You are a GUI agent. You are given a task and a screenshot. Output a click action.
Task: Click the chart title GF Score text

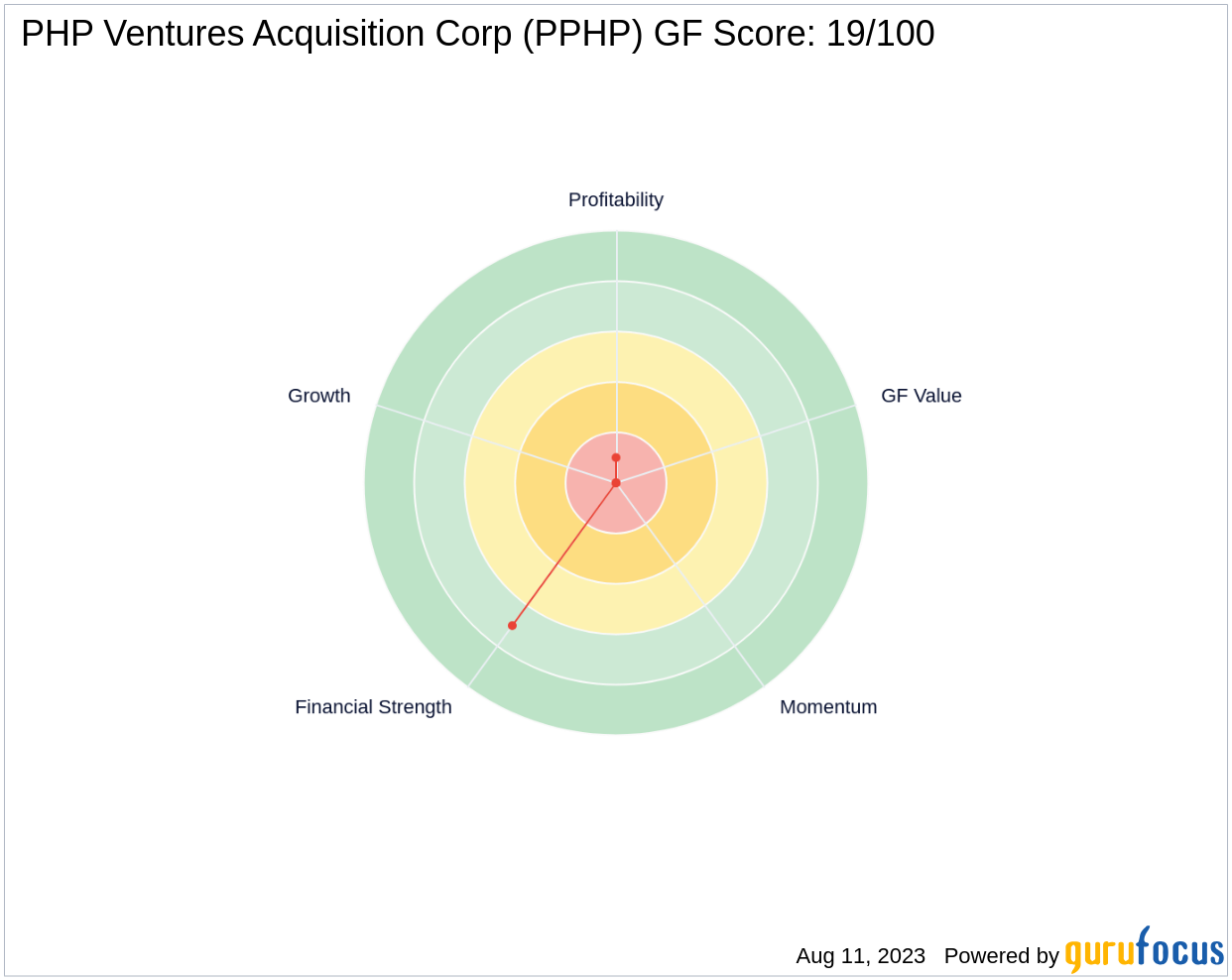point(477,34)
